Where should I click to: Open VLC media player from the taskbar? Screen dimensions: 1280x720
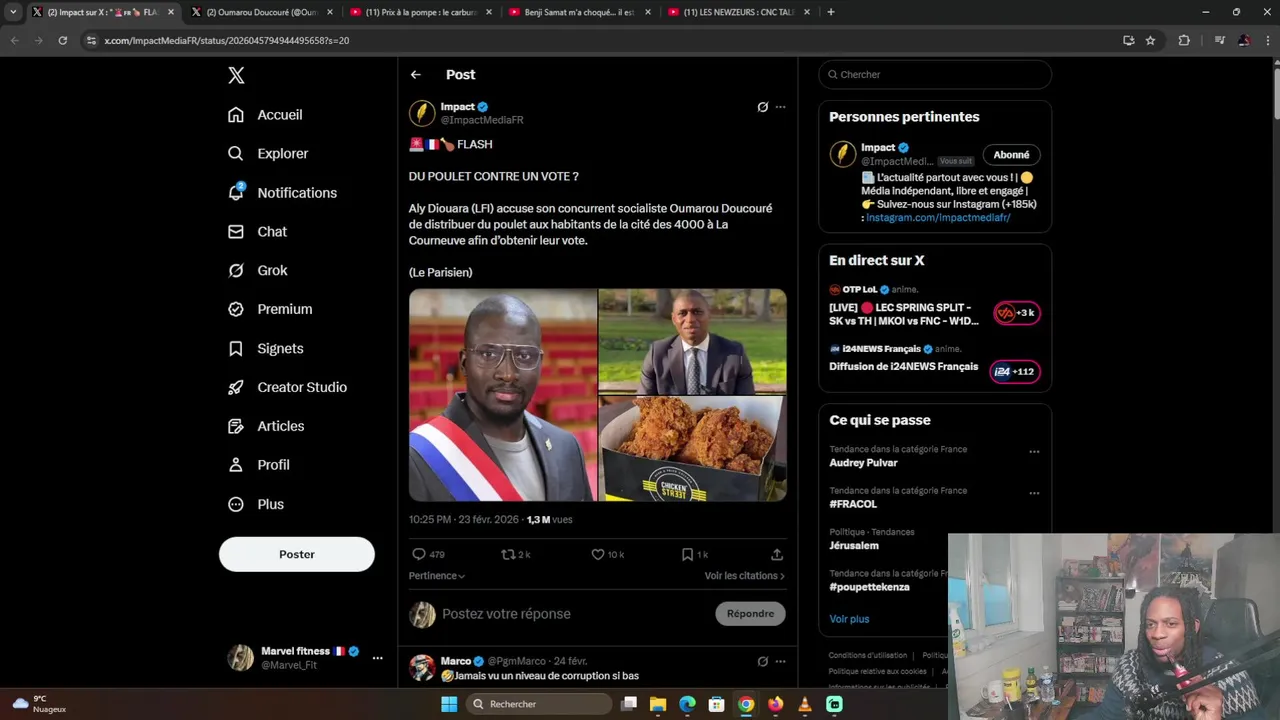tap(805, 704)
